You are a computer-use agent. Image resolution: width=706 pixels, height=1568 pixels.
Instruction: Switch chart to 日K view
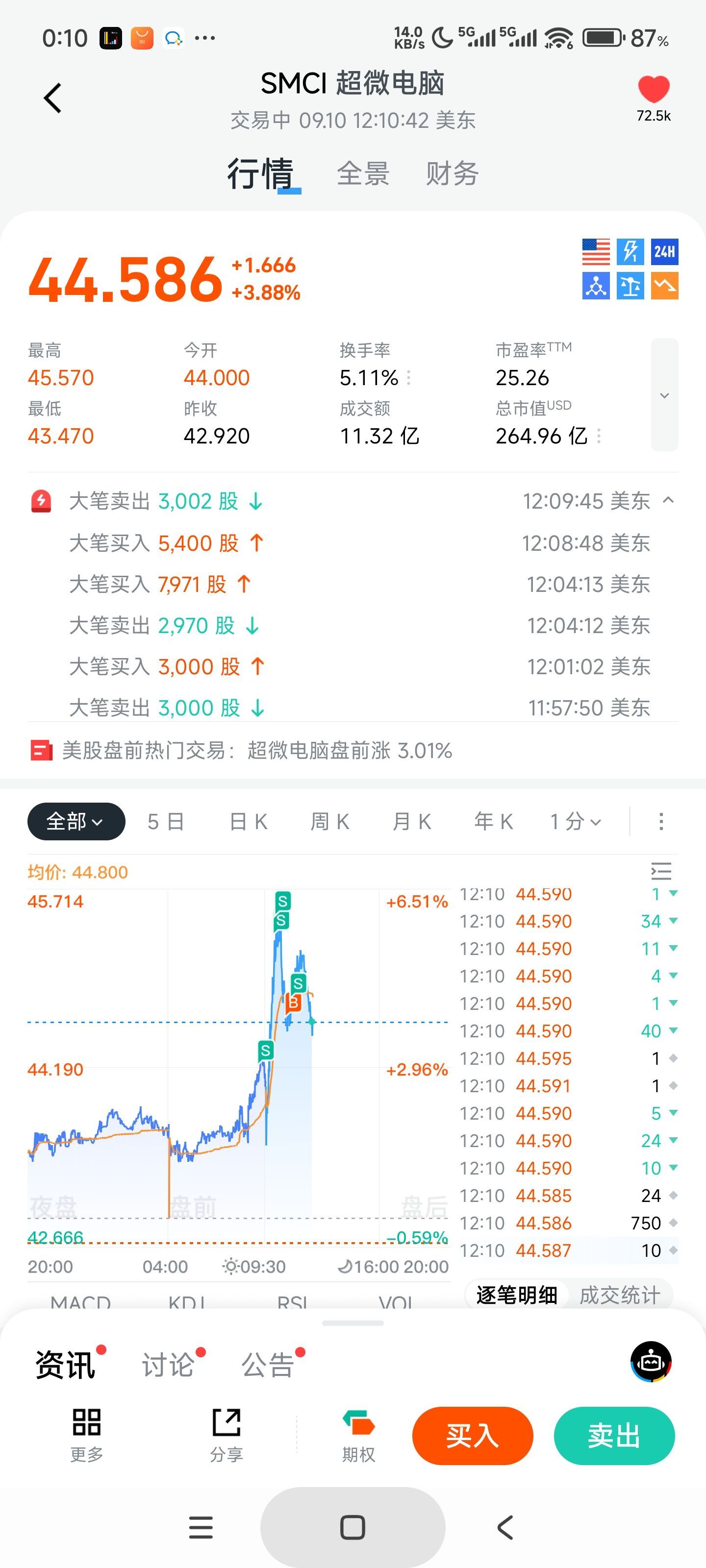point(249,822)
